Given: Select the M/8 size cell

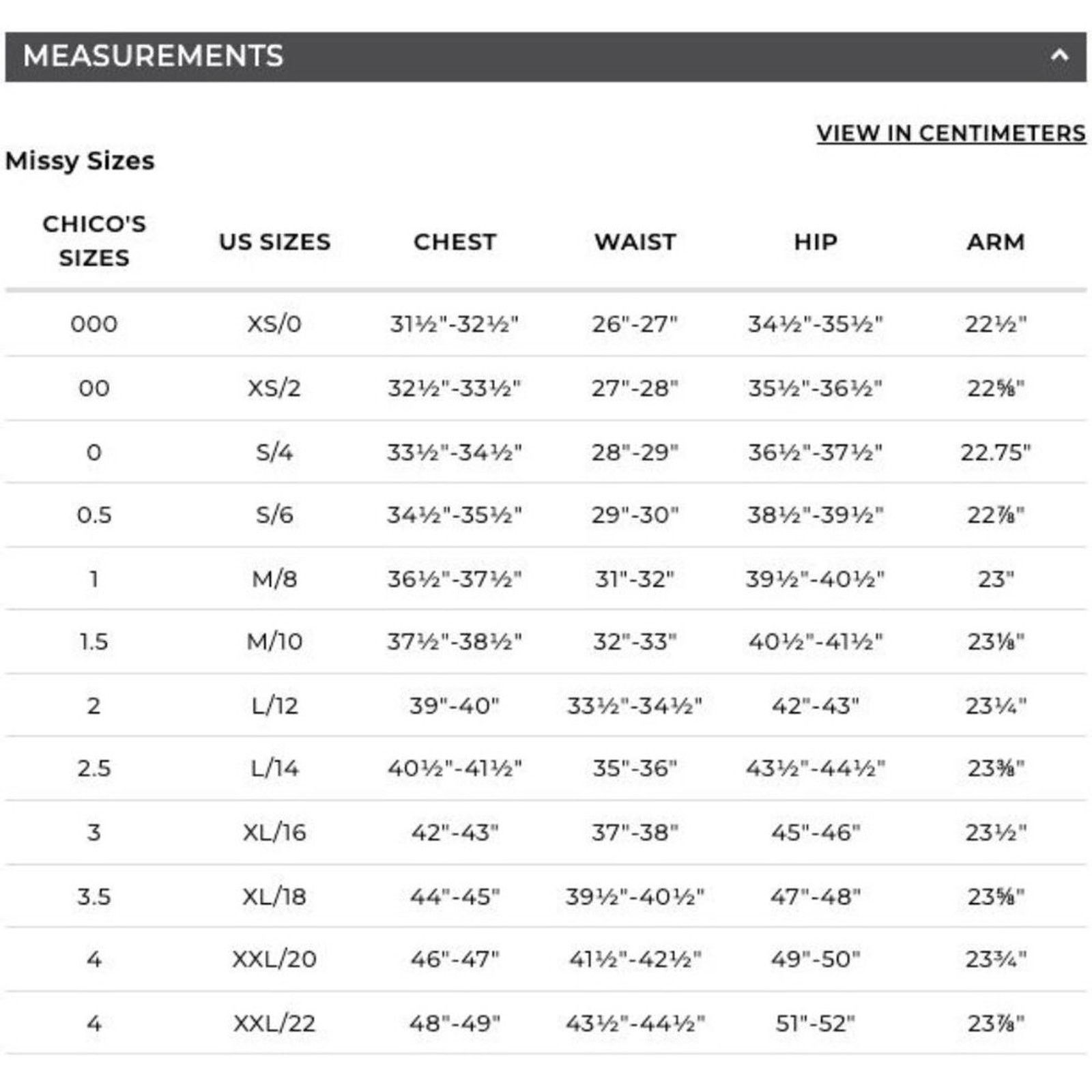Looking at the screenshot, I should pos(274,579).
